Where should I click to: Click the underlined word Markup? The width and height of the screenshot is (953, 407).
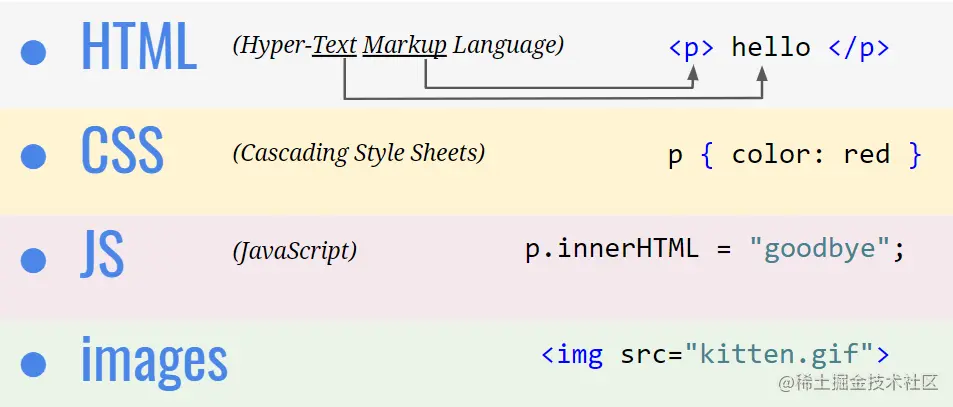405,45
